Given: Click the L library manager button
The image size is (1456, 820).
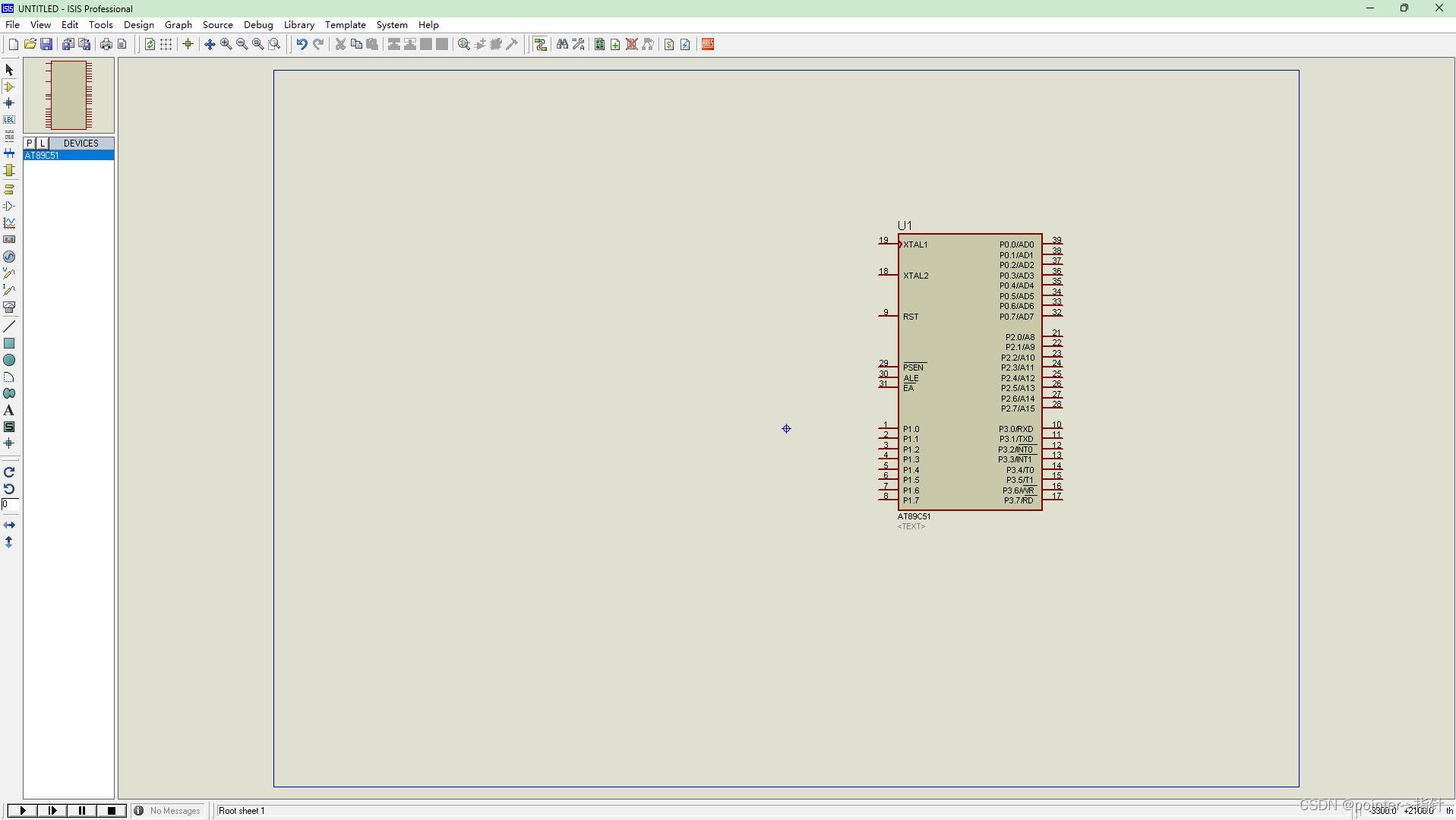Looking at the screenshot, I should click(x=43, y=143).
